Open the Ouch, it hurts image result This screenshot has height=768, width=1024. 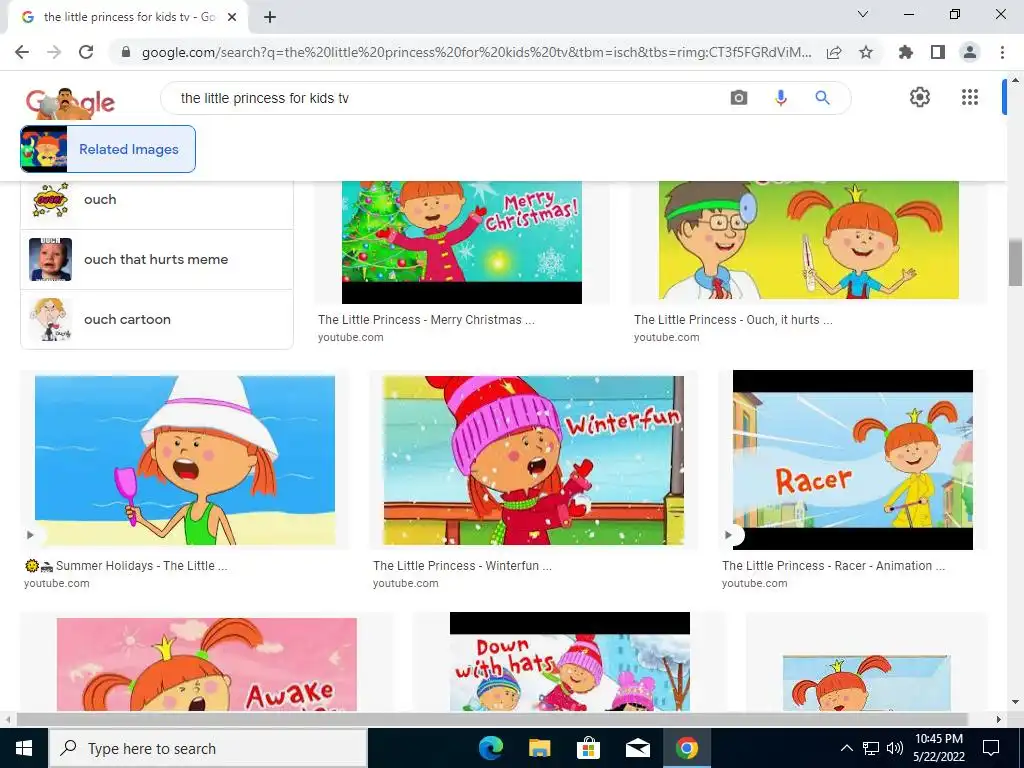[x=808, y=240]
